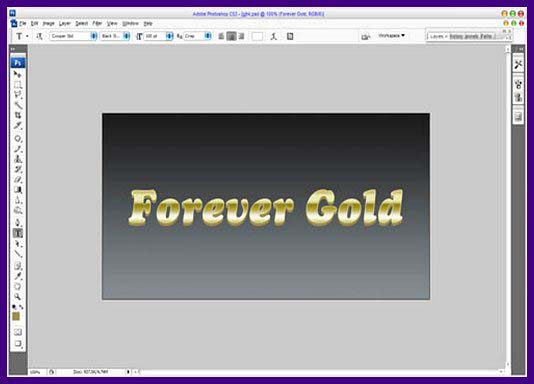Open the font style dropdown
534x384 pixels.
(126, 36)
